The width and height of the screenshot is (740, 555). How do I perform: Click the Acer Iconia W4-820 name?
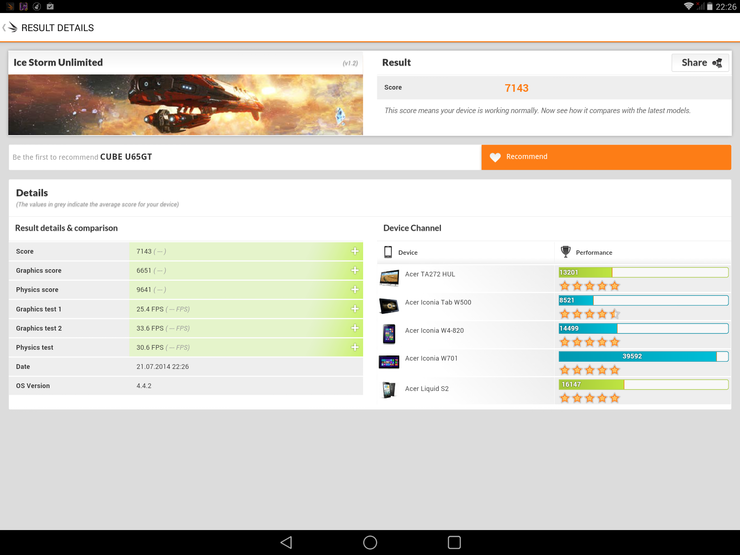click(x=434, y=330)
